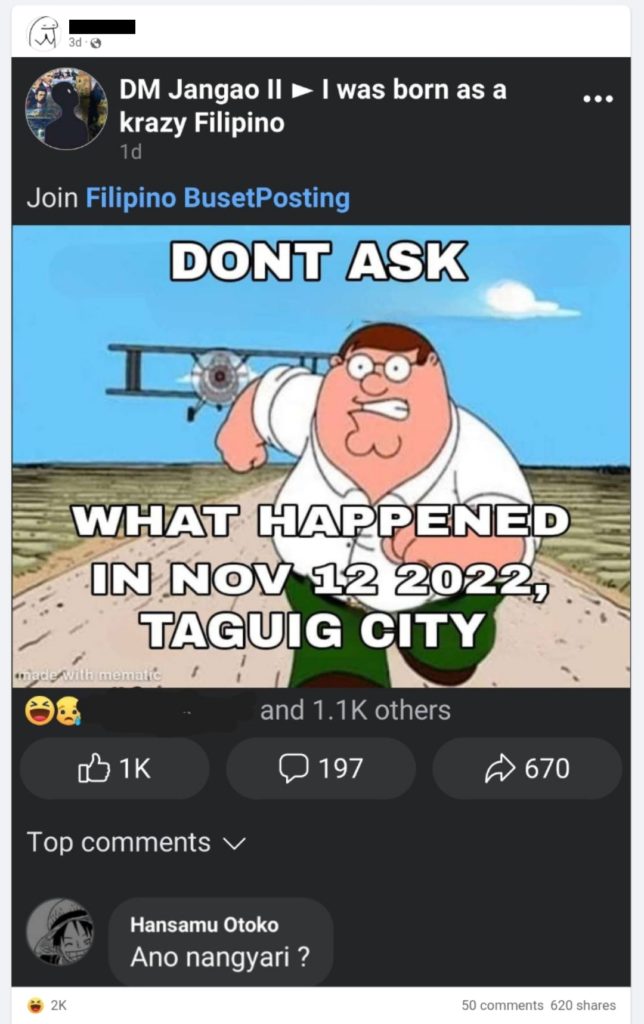Click the chevron next to Top comments

234,844
